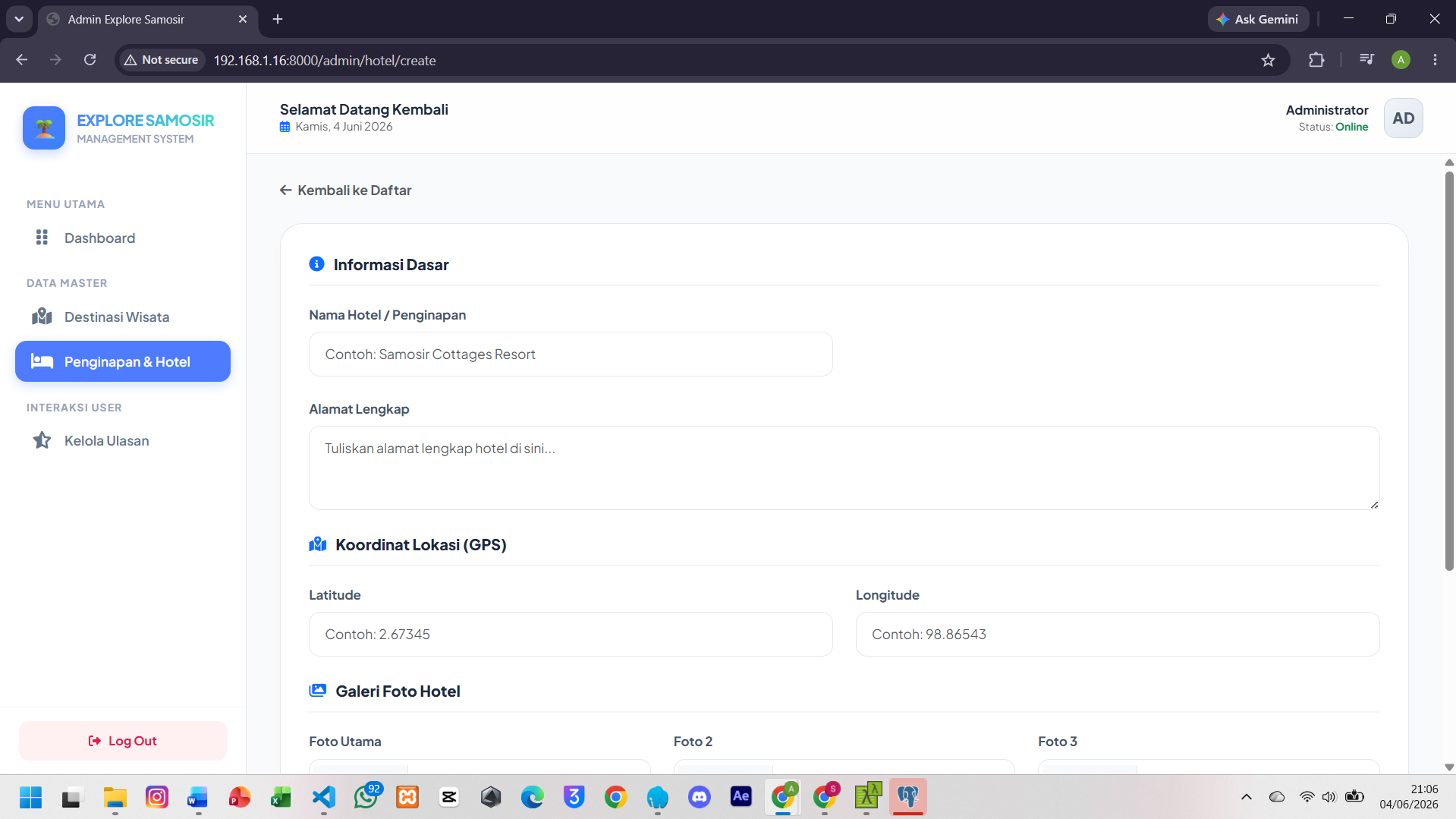The height and width of the screenshot is (819, 1456).
Task: Open Chrome three-dot menu
Action: [1435, 60]
